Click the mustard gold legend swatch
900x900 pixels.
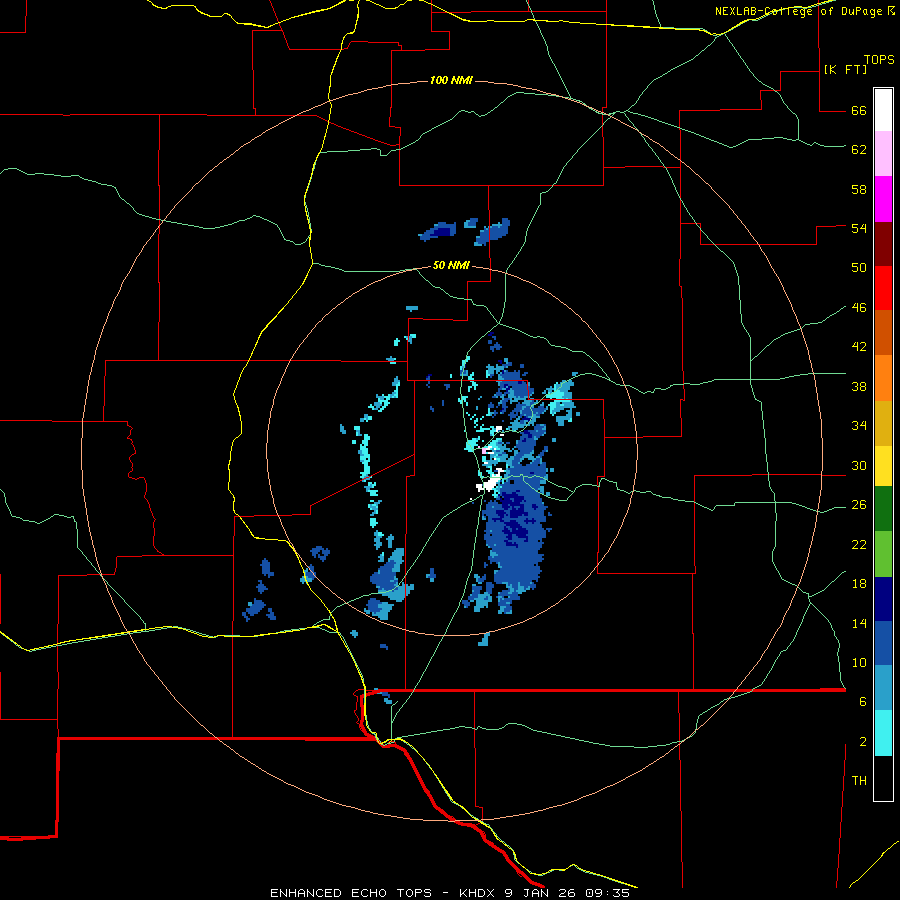click(x=883, y=423)
